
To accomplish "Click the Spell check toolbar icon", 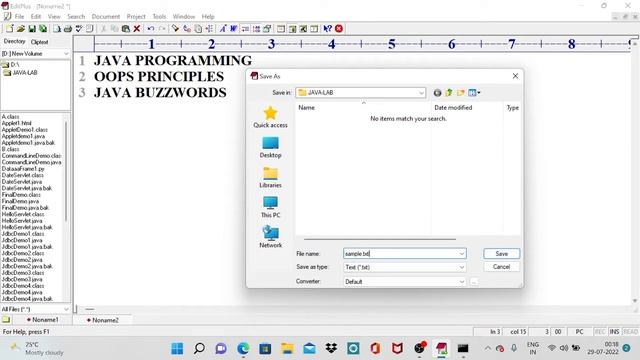I will [79, 29].
